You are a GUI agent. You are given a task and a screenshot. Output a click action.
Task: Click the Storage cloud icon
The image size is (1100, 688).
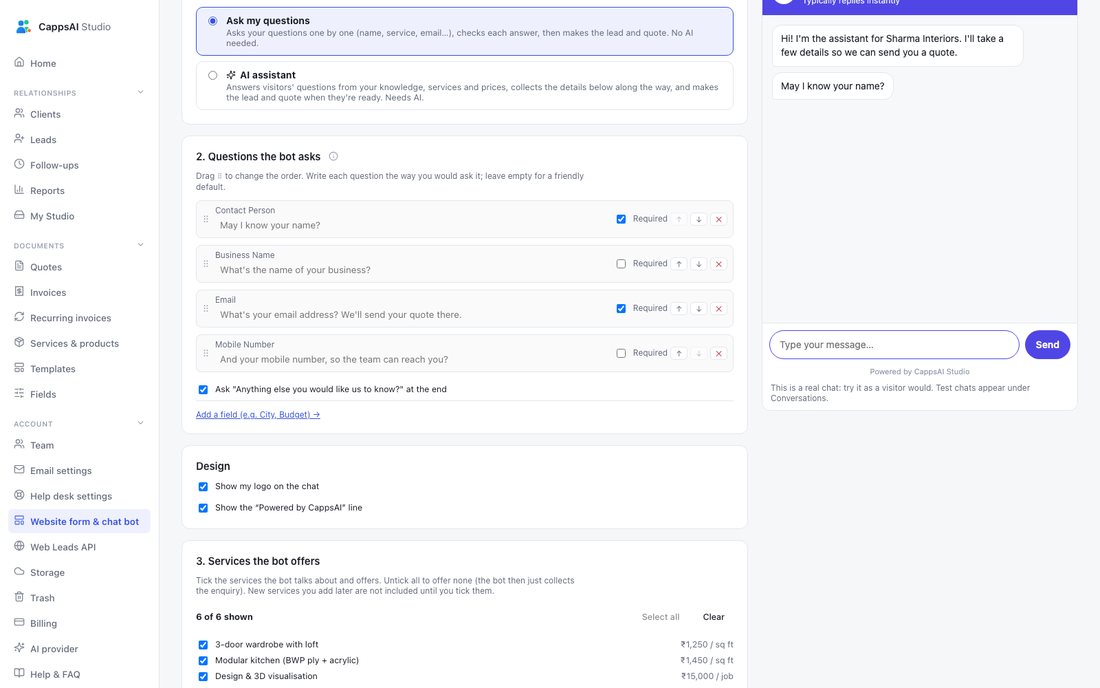(19, 572)
